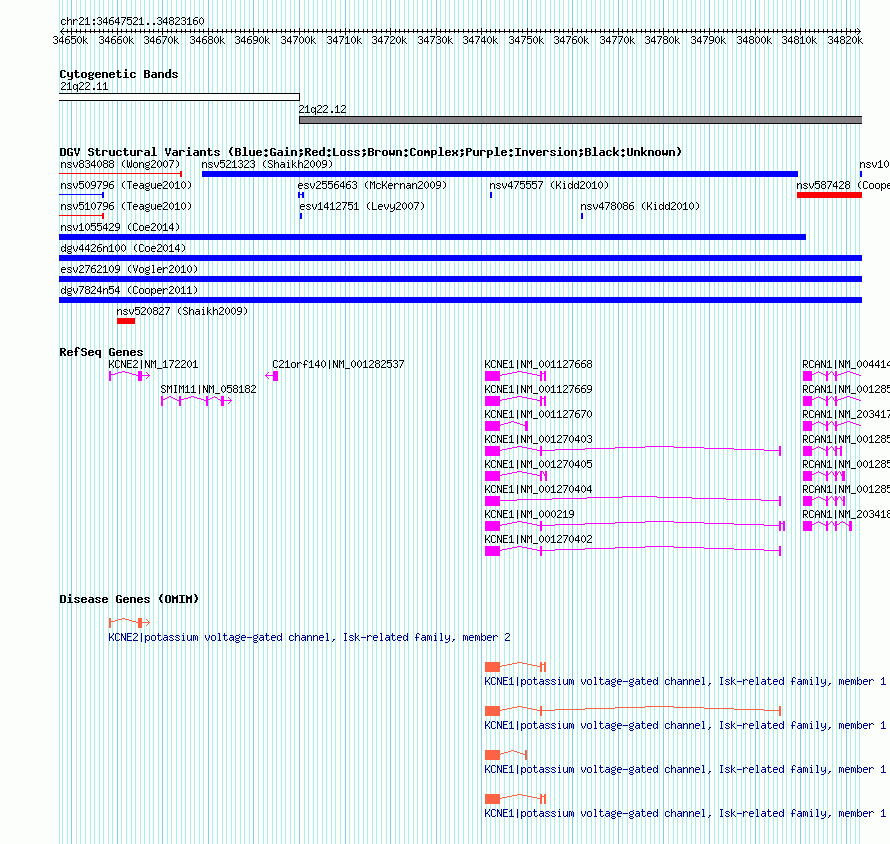Click the 34820k ruler tick label
Screen dimensions: 890x844
coord(845,40)
